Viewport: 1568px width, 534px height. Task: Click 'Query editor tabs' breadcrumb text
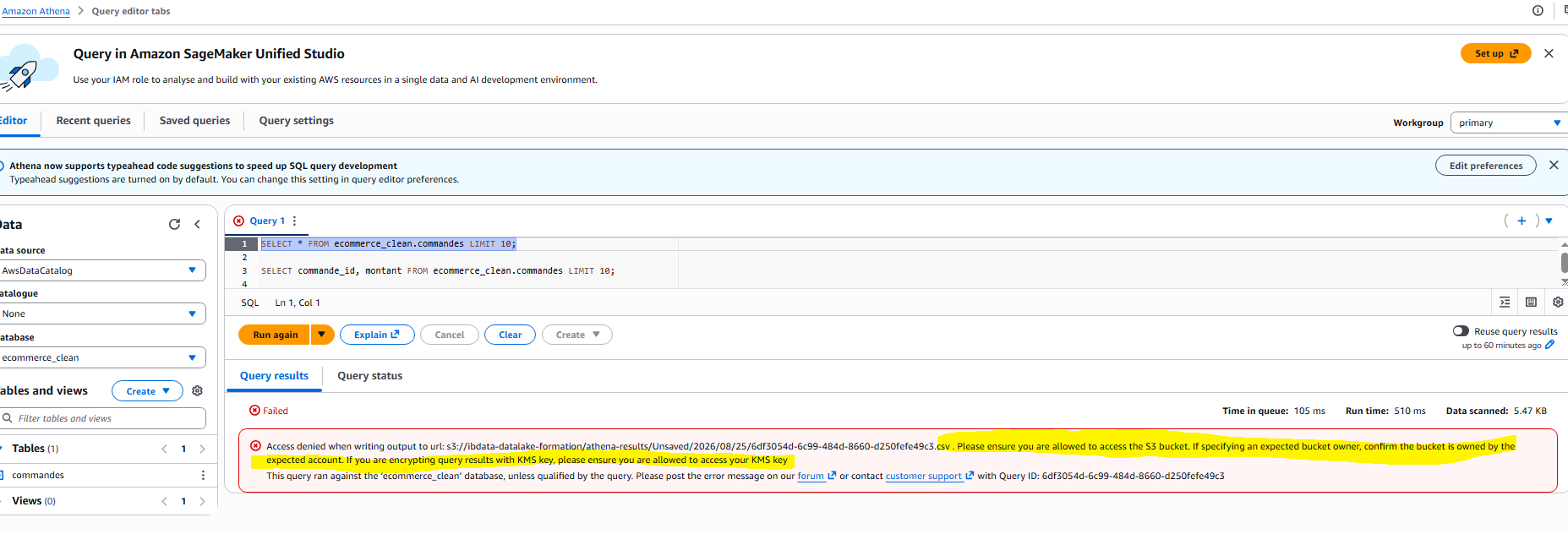[x=131, y=11]
